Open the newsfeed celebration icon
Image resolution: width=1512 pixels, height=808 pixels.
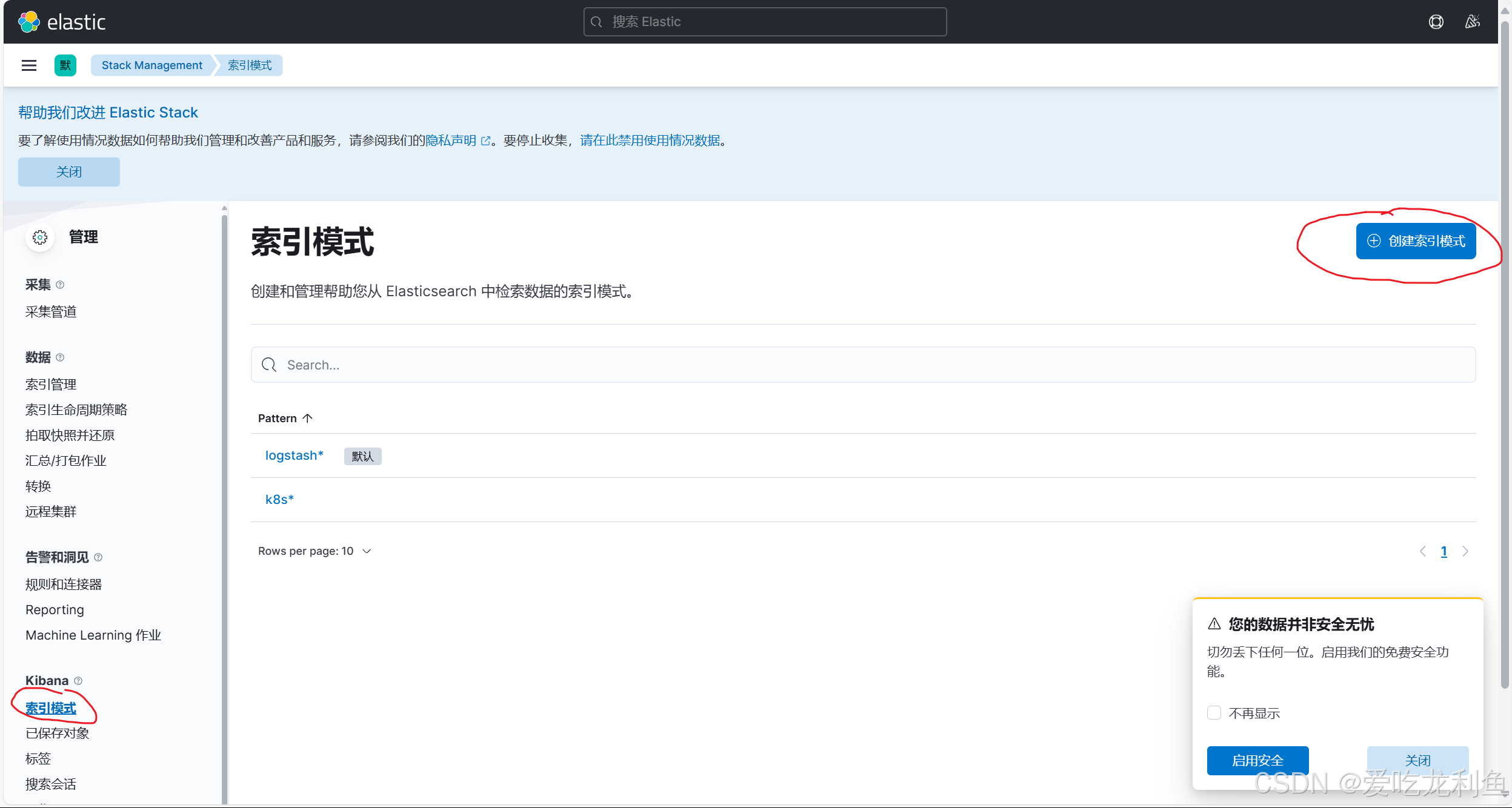[x=1473, y=22]
